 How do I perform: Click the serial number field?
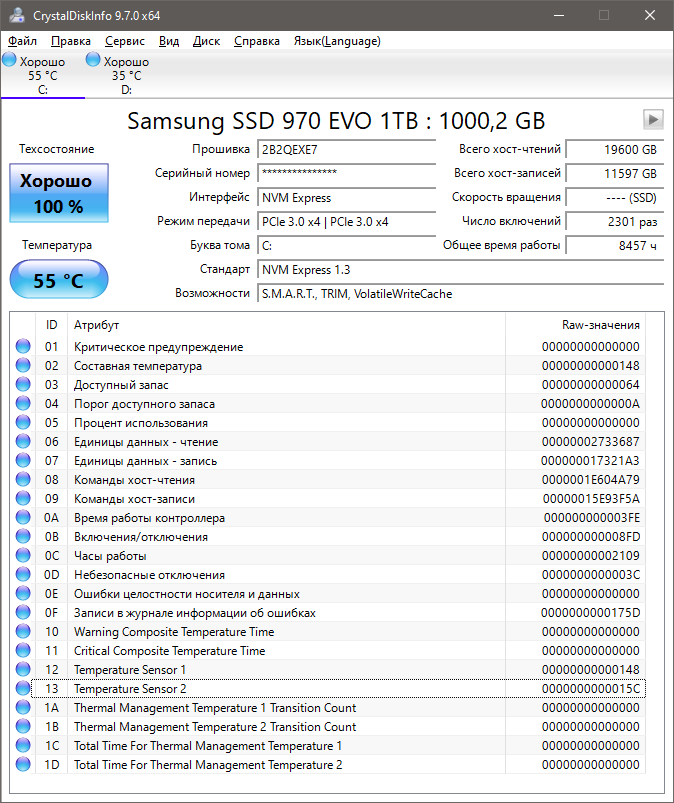click(332, 173)
